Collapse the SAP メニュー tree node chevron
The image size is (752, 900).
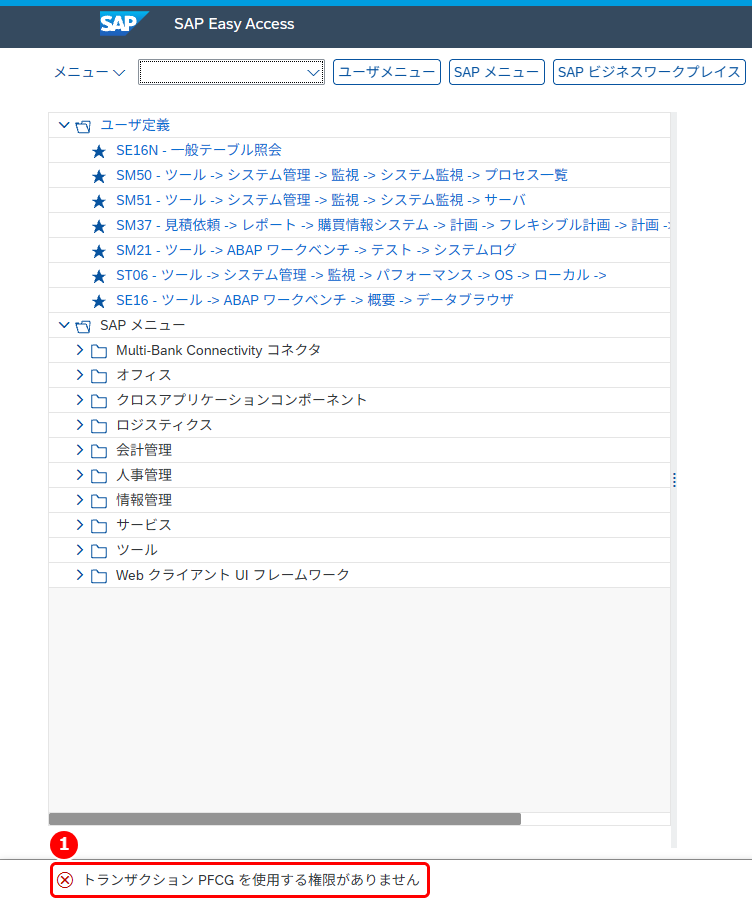point(64,325)
